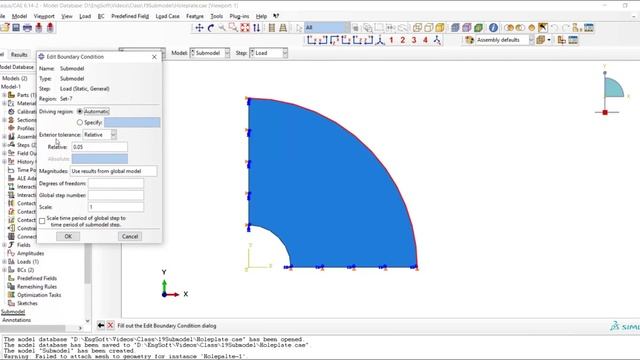640x360 pixels.
Task: Expand the Parts (1) tree node
Action: coord(4,95)
